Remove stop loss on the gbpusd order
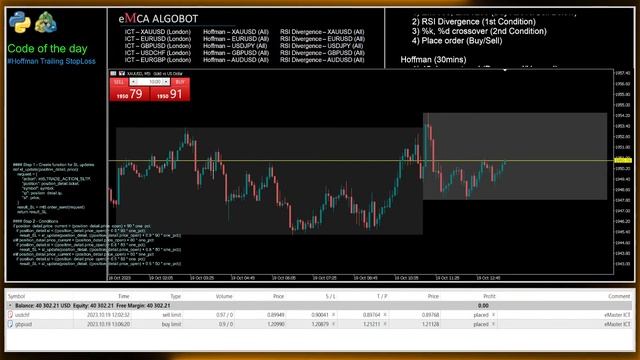The height and width of the screenshot is (360, 640). 333,324
